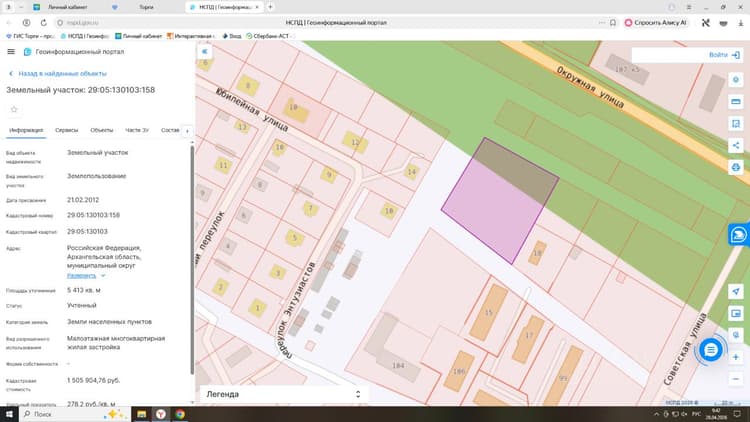Click the layers icon above zoom-in button
Viewport: 750px width, 422px height.
(736, 335)
